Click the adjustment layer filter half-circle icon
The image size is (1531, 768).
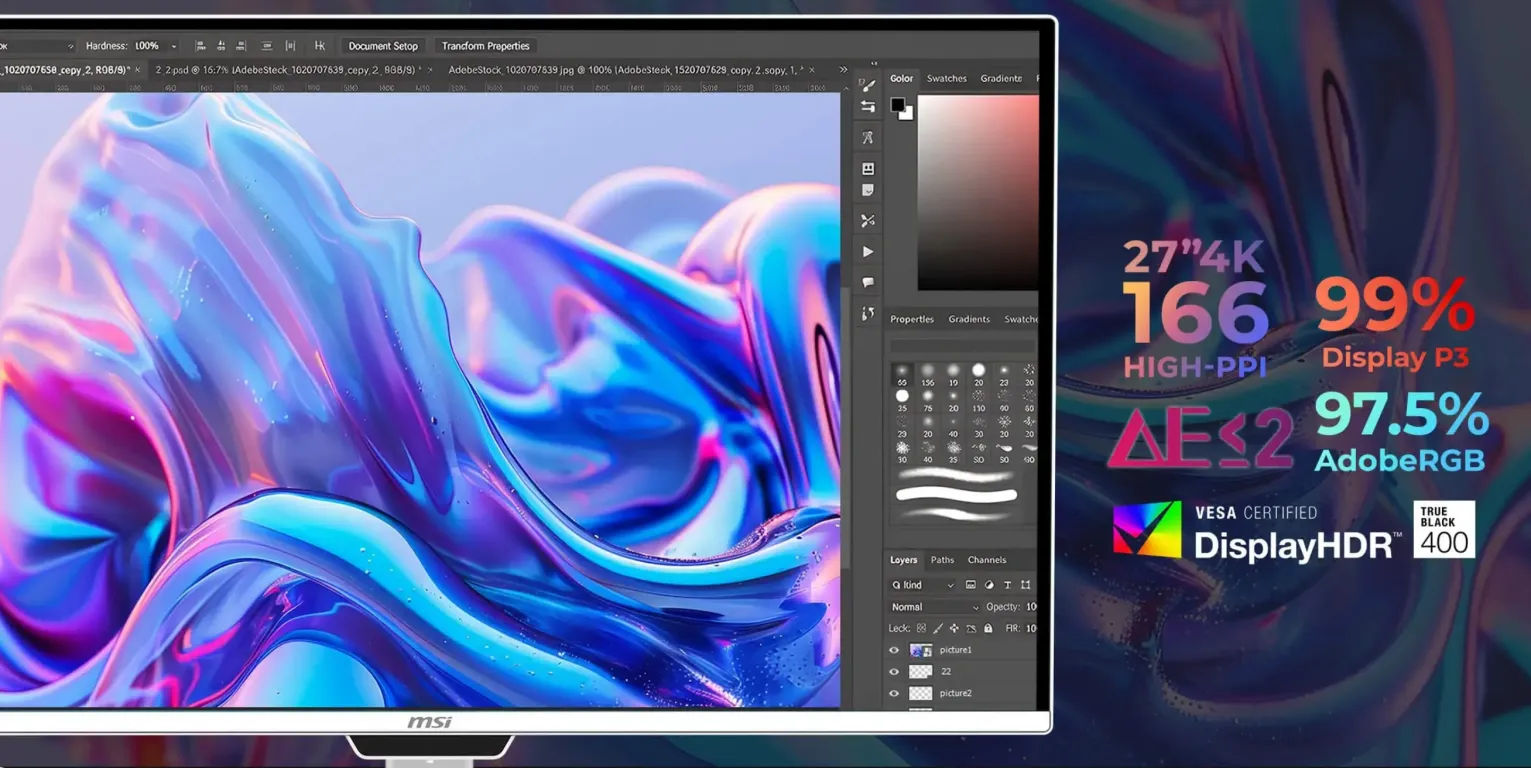tap(989, 585)
